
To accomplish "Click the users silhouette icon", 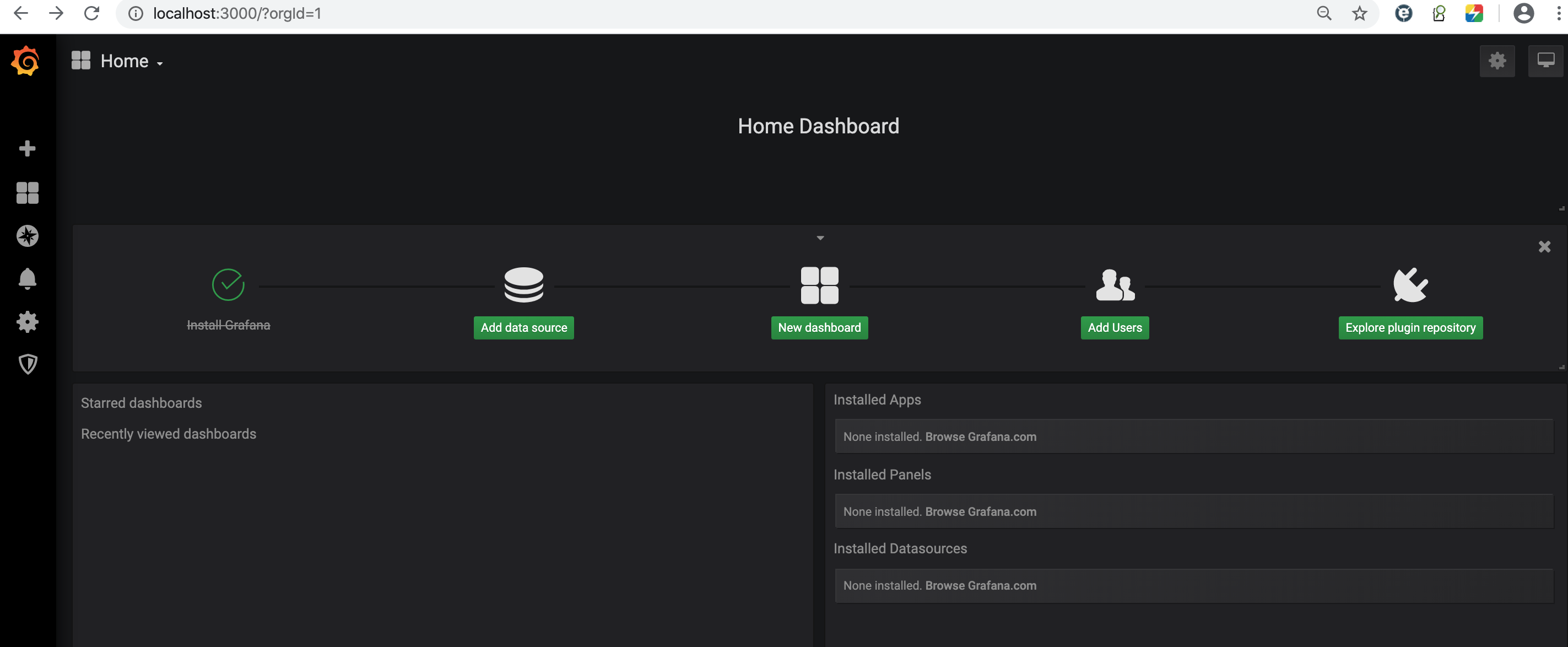I will click(1115, 285).
